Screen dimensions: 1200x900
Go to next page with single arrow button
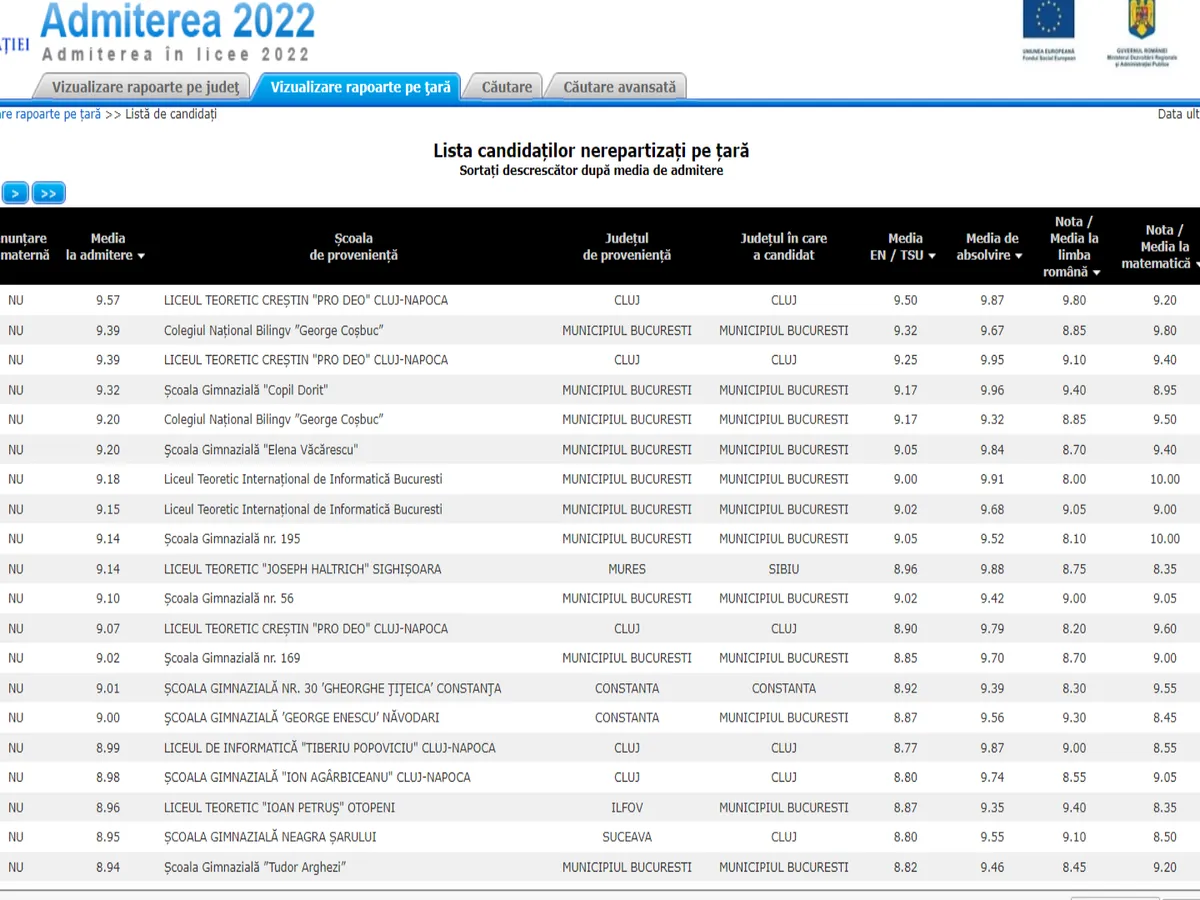(x=14, y=193)
